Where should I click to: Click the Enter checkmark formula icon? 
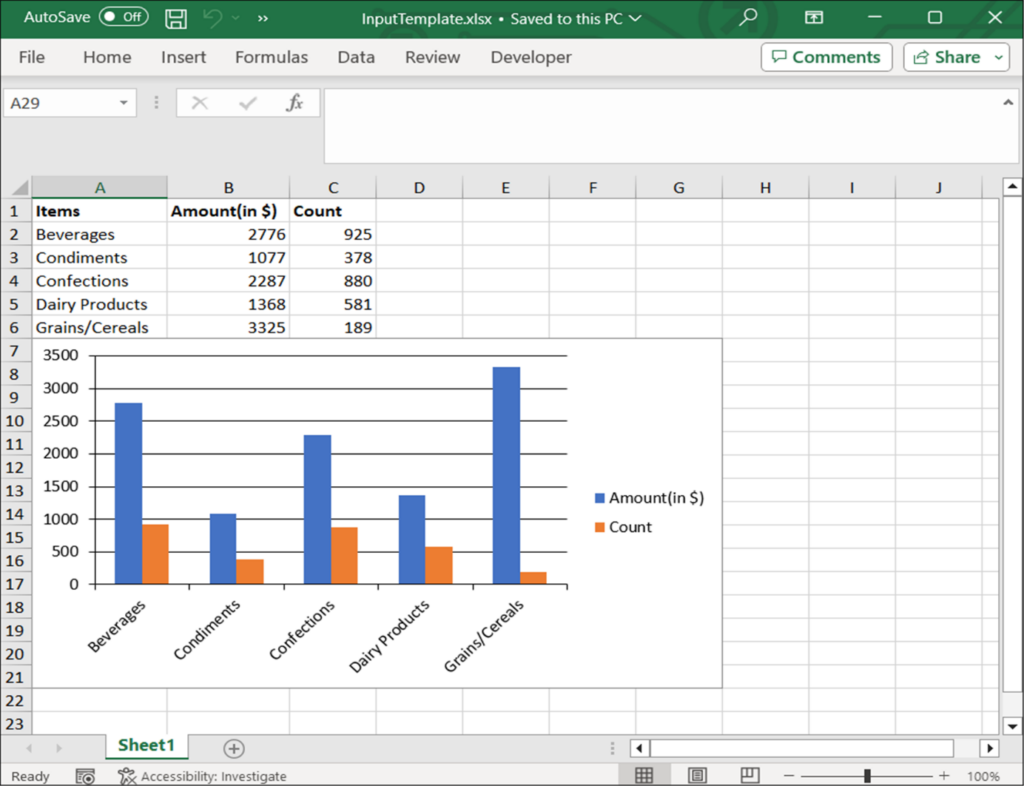pyautogui.click(x=248, y=103)
